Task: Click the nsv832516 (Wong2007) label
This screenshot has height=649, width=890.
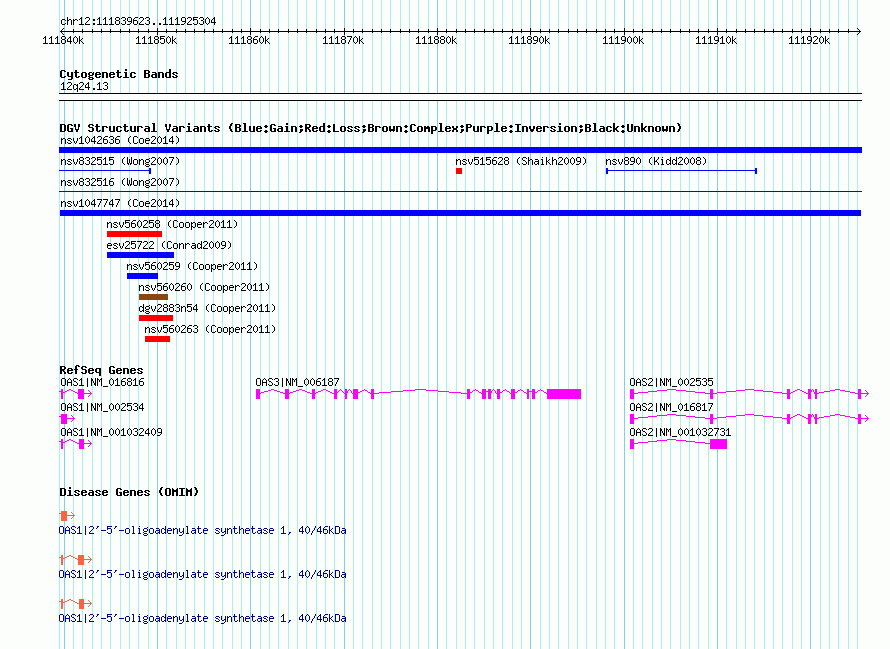Action: pos(120,182)
